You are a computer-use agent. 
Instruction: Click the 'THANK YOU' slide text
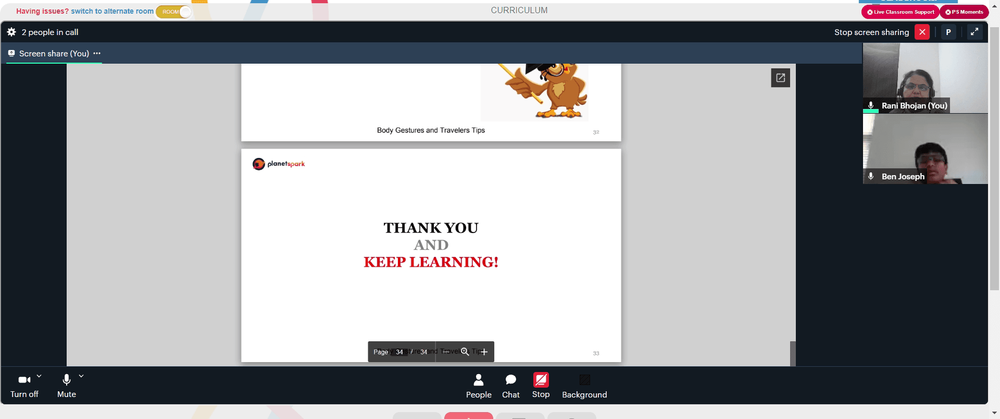click(430, 228)
